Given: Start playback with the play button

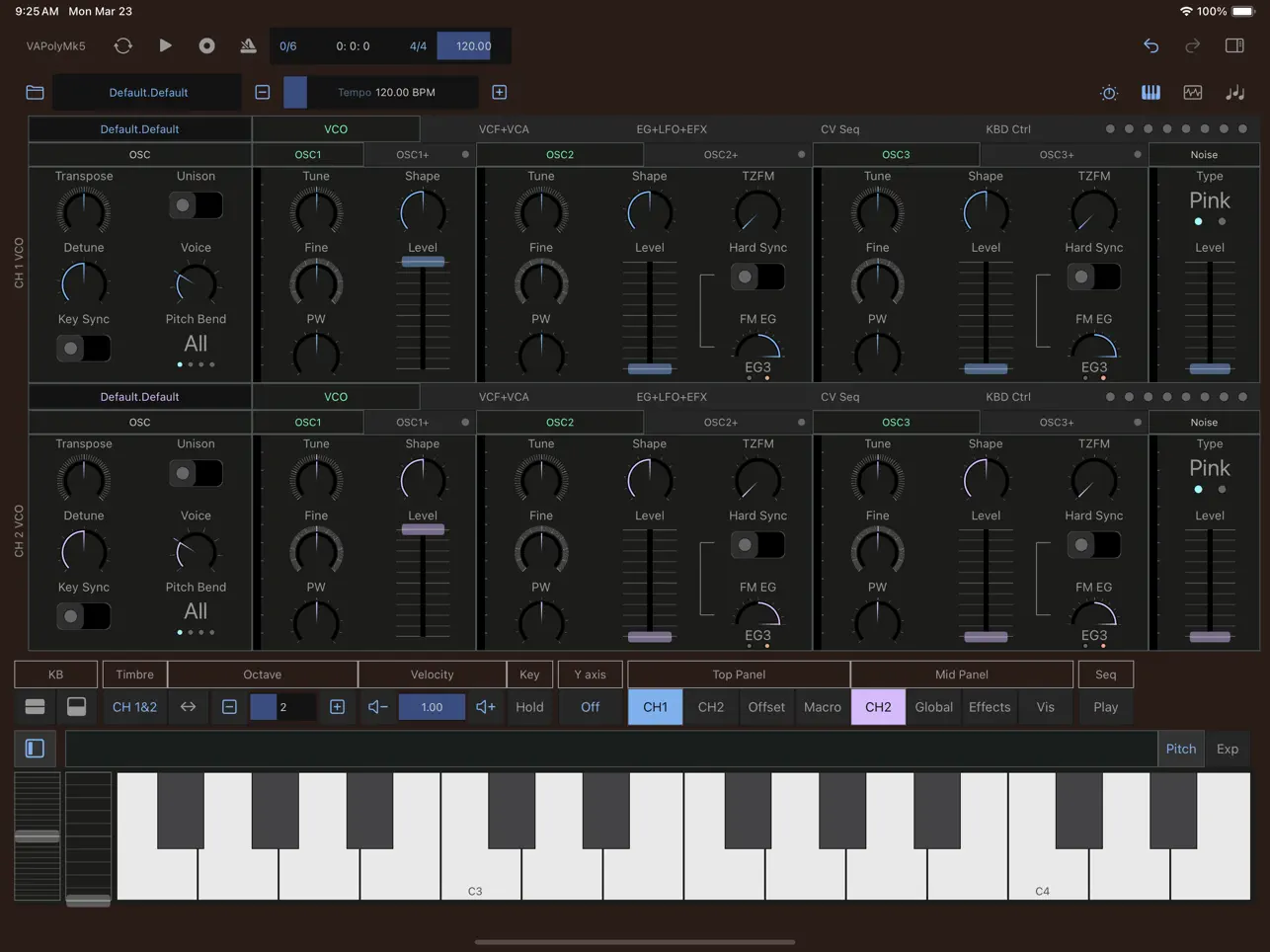Looking at the screenshot, I should (165, 45).
